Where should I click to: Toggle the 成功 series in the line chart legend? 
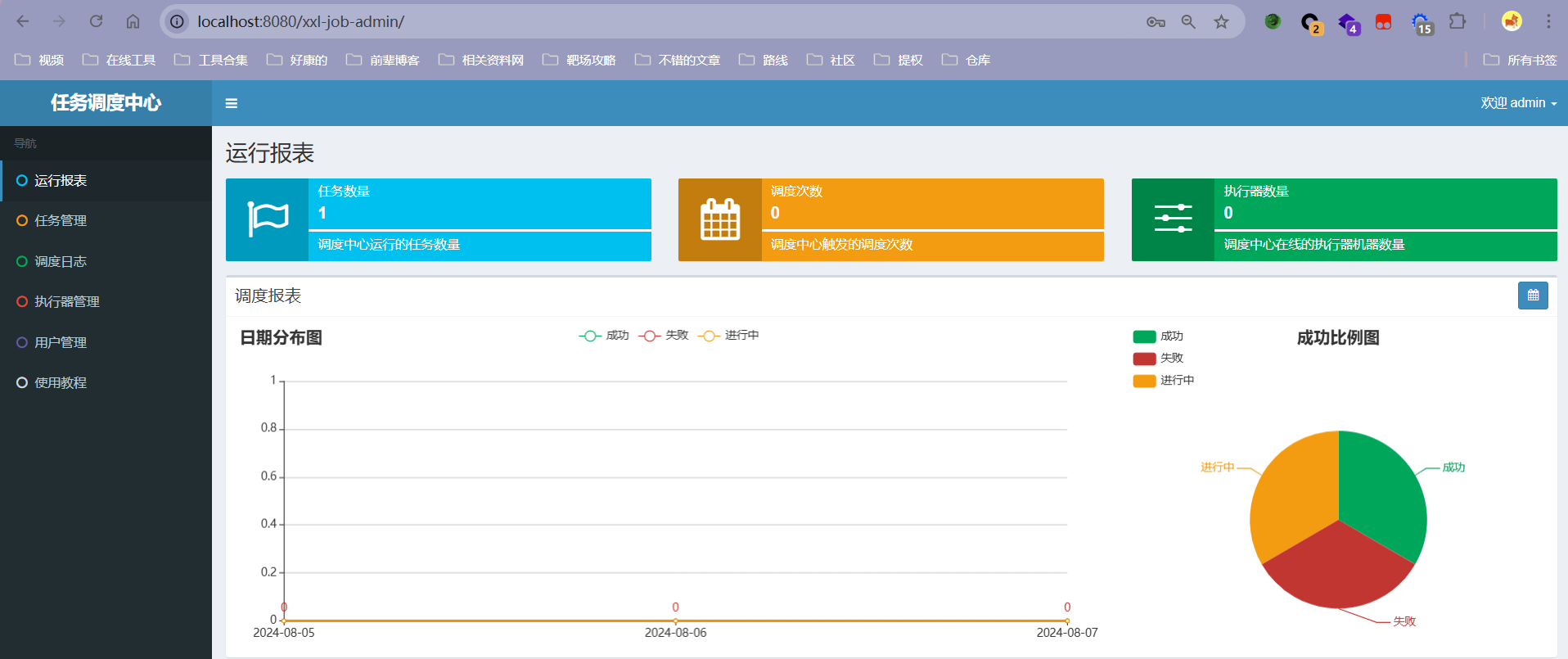click(x=604, y=336)
